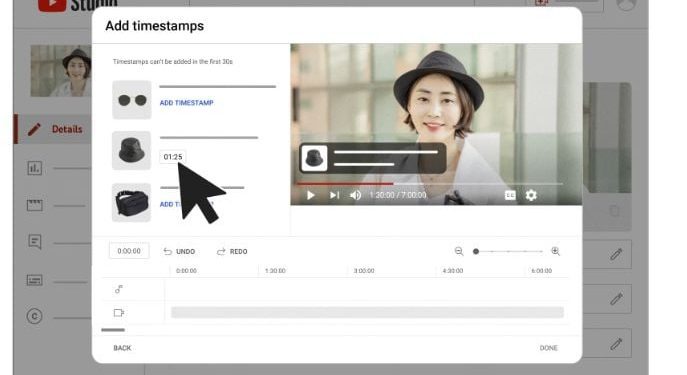687x375 pixels.
Task: Click the 1:20:00 / 7:00:00 time display
Action: (397, 195)
